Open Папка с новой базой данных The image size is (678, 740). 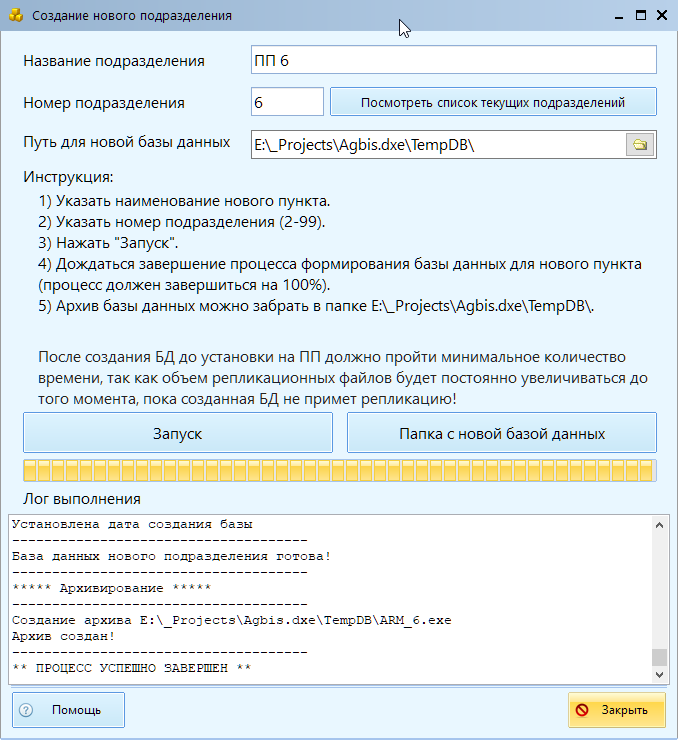502,433
